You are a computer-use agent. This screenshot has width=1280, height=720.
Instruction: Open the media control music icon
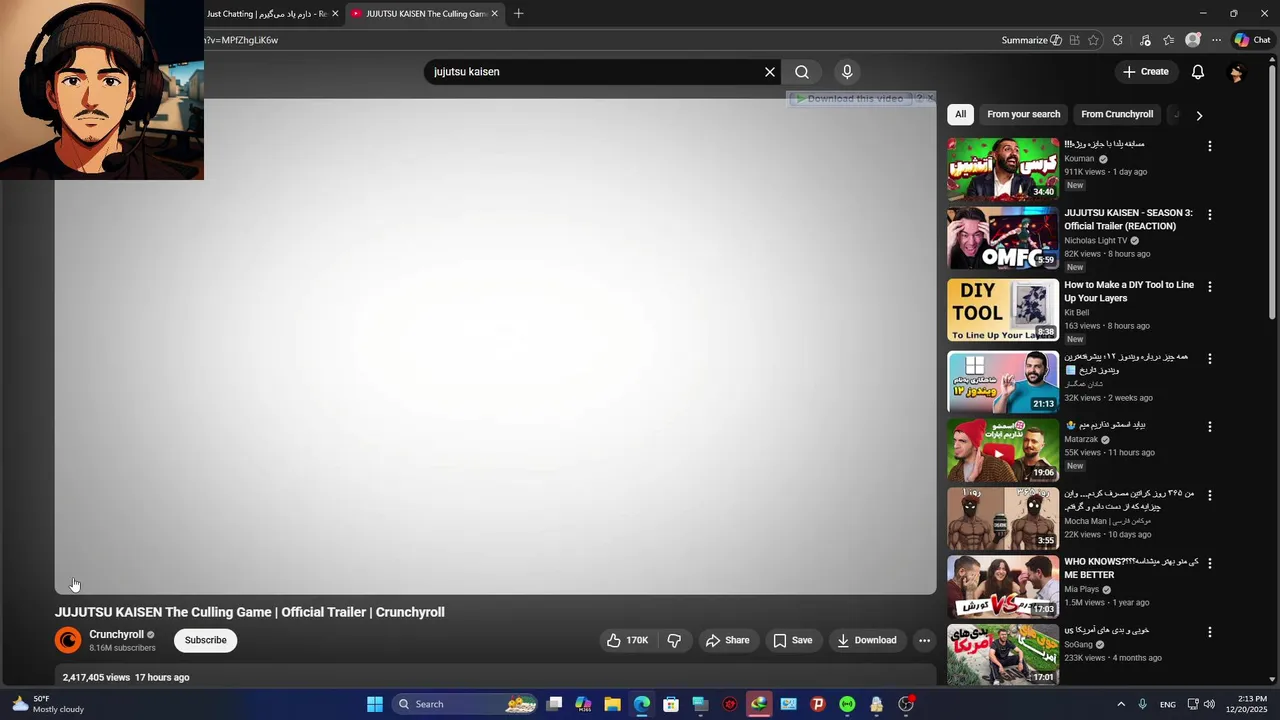click(x=1145, y=40)
